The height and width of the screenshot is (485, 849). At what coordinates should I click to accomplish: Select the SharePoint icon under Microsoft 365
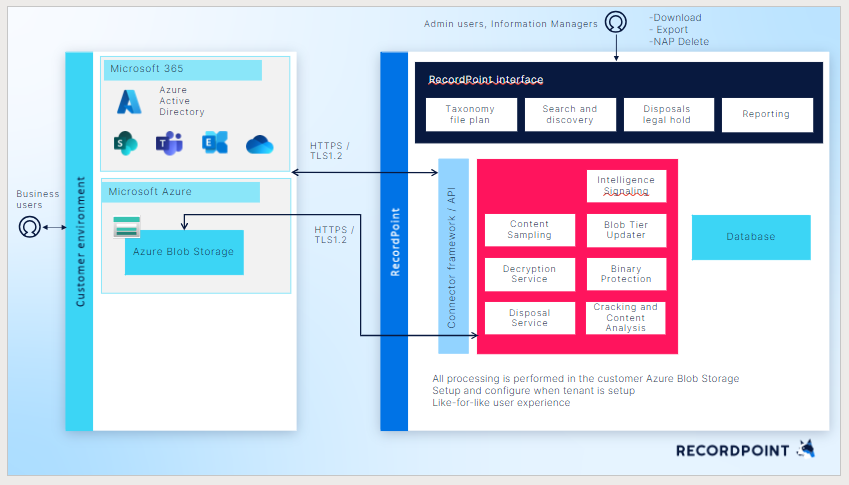pos(126,143)
